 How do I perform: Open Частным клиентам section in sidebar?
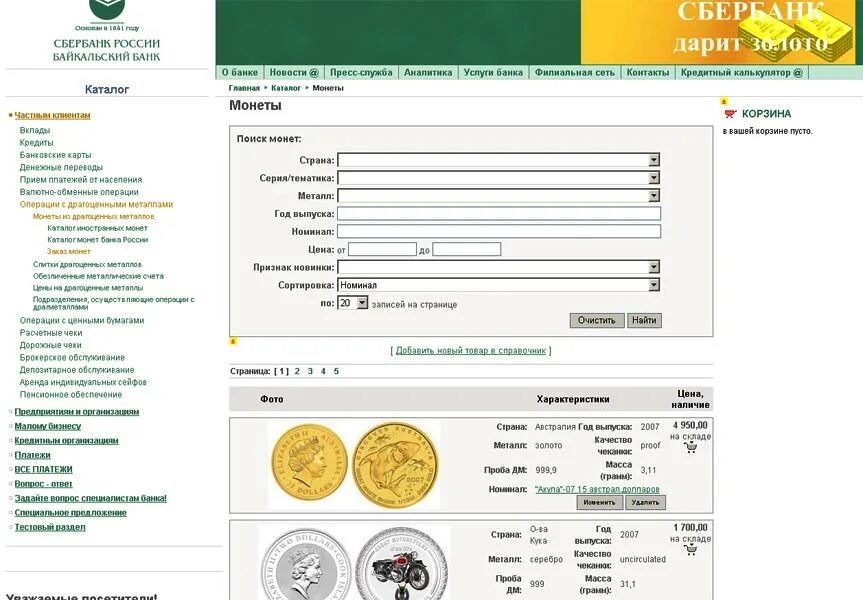pos(52,115)
